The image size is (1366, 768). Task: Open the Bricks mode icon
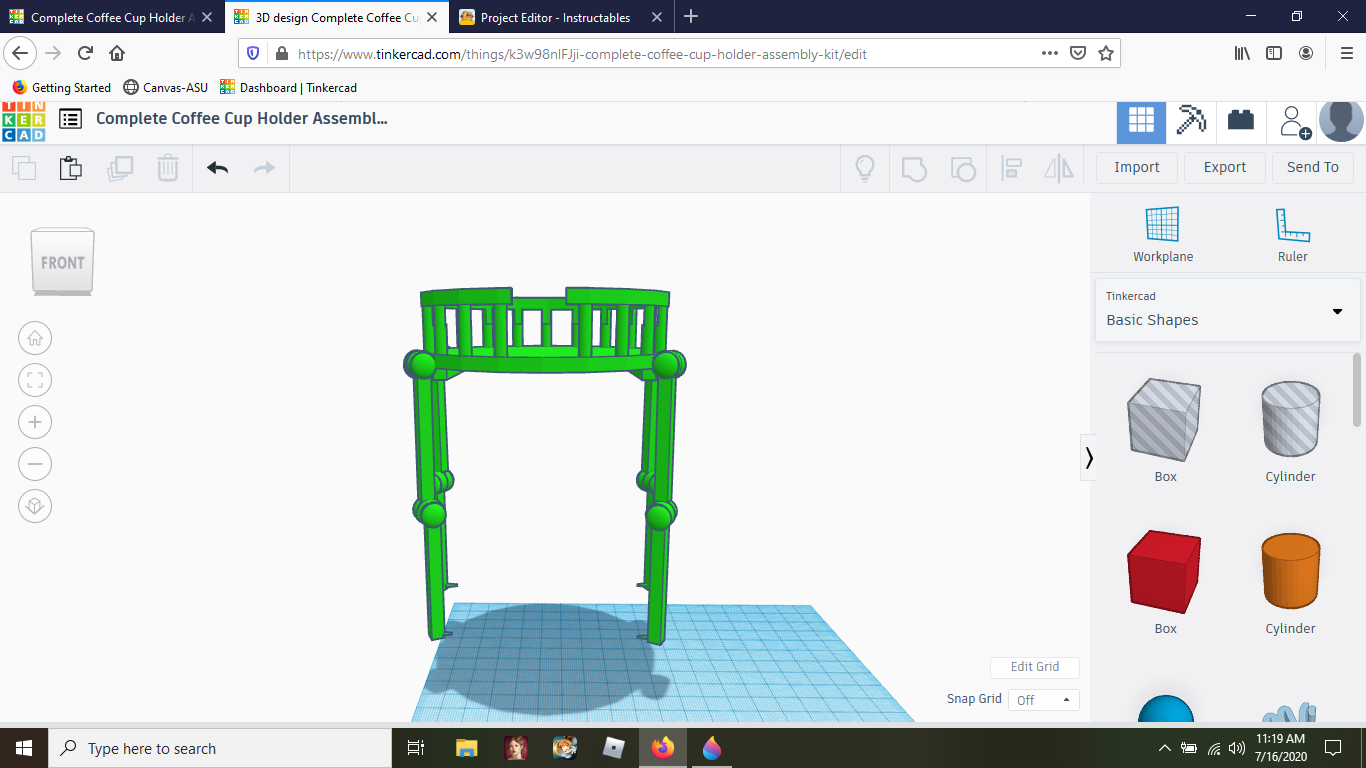pyautogui.click(x=1241, y=120)
